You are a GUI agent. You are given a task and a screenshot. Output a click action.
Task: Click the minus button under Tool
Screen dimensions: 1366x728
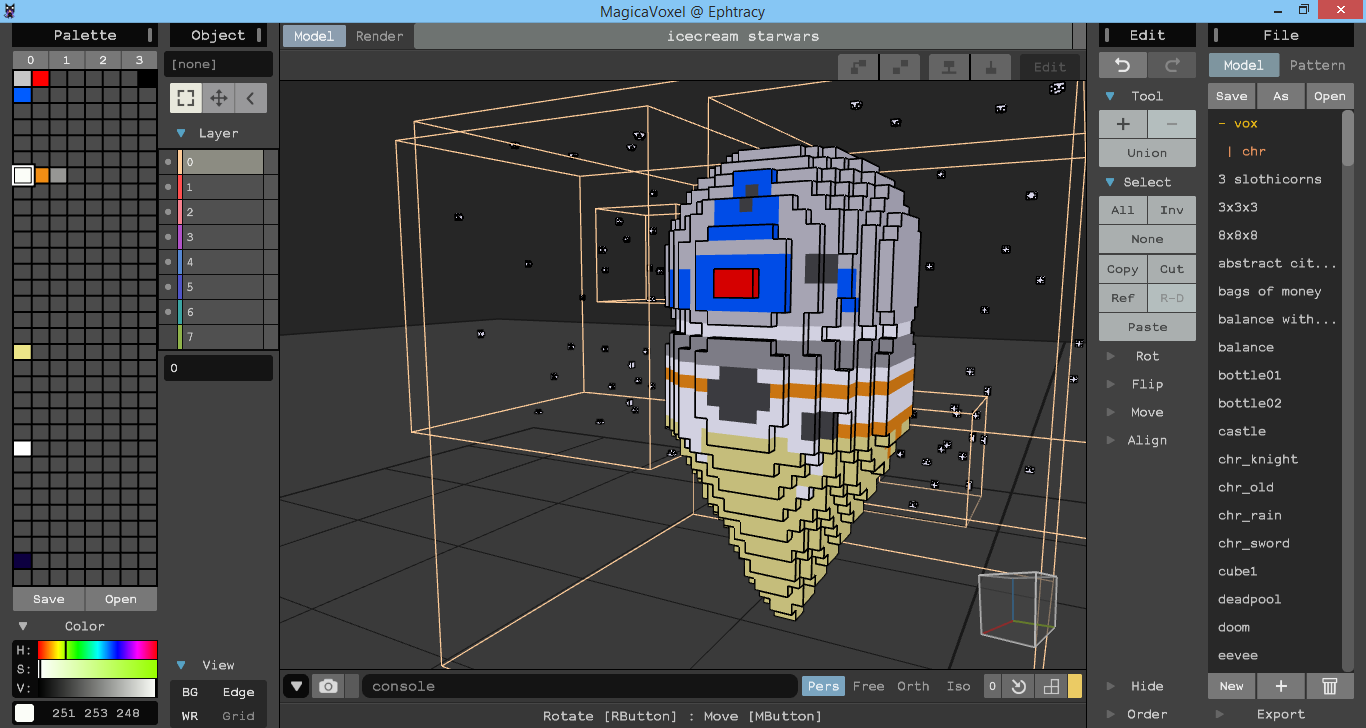coord(1172,124)
